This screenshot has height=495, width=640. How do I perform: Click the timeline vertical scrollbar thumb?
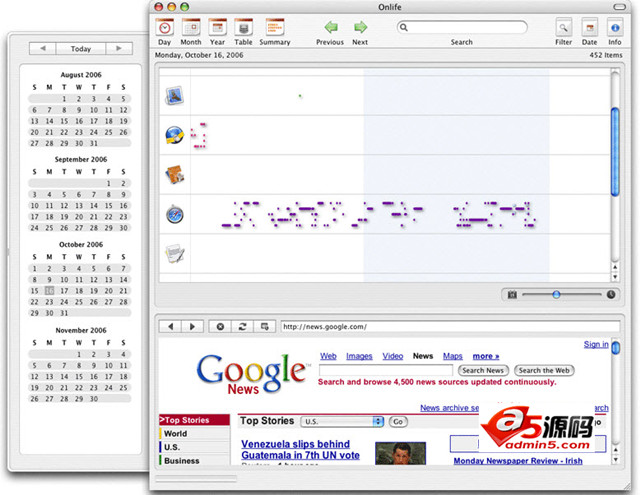(x=615, y=152)
